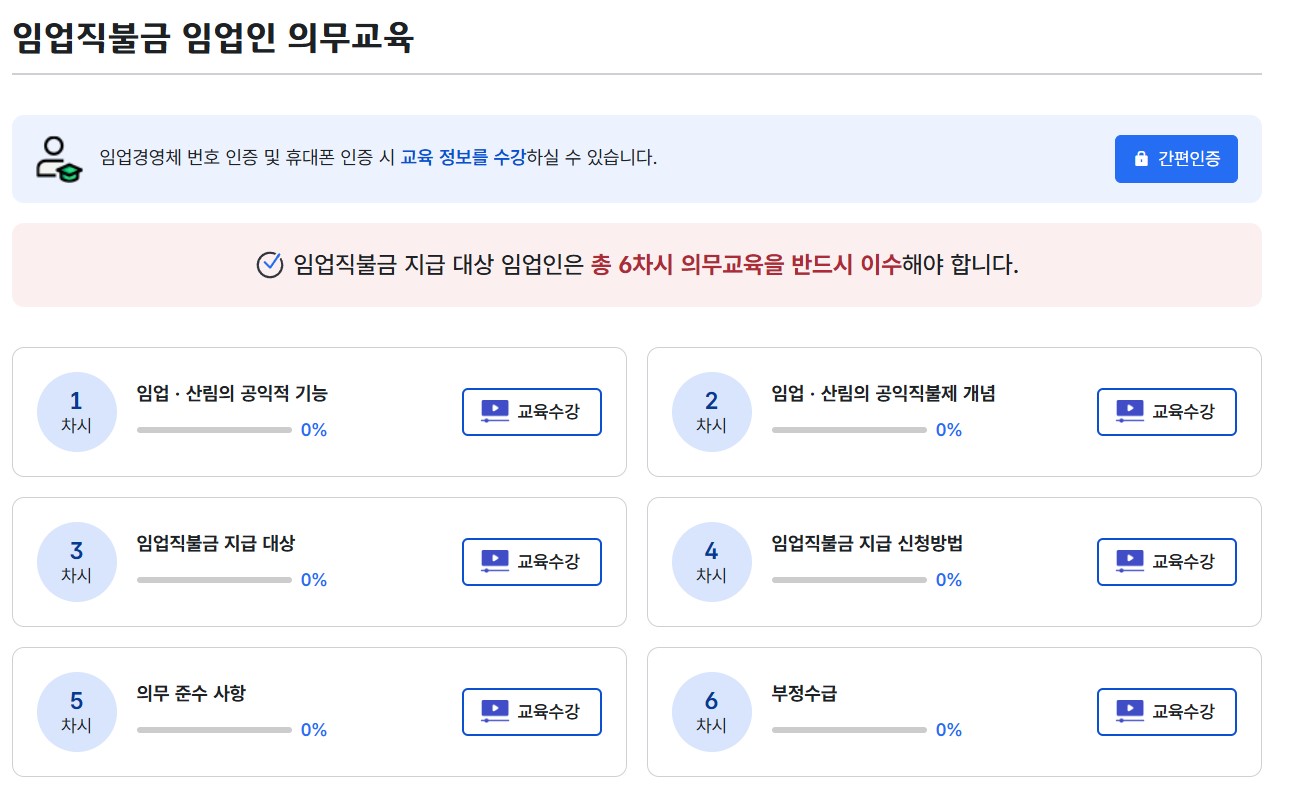Click the progress bar in the 부정수급 card

(848, 729)
